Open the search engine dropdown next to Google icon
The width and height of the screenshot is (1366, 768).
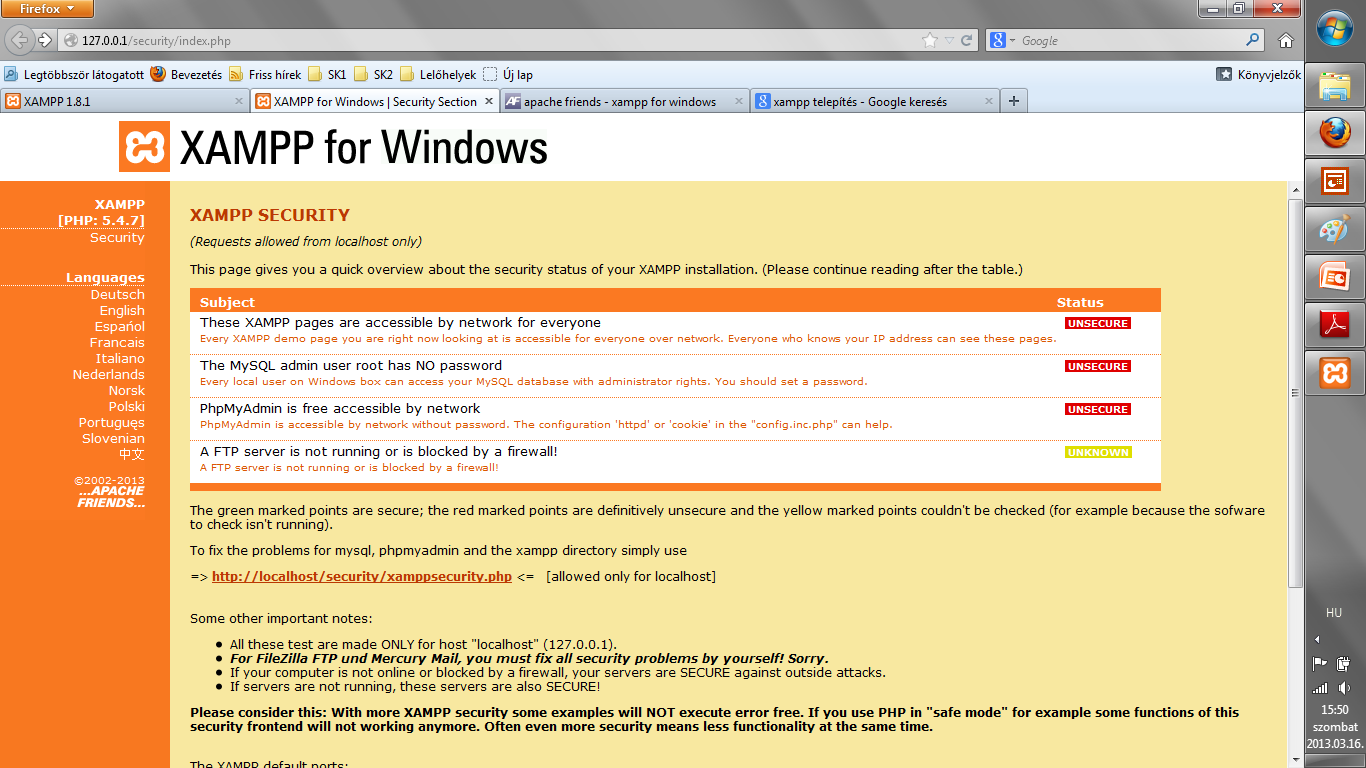[1002, 41]
